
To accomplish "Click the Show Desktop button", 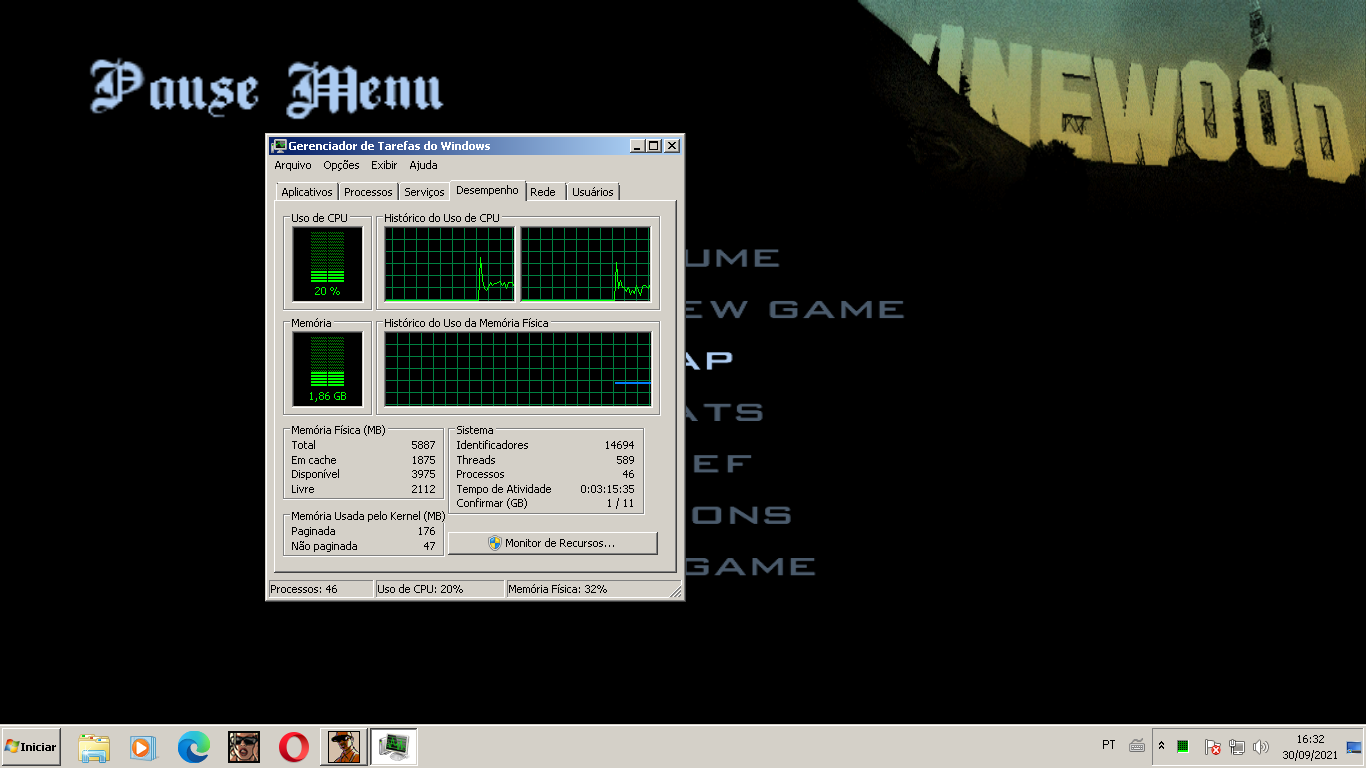I will (x=1354, y=747).
